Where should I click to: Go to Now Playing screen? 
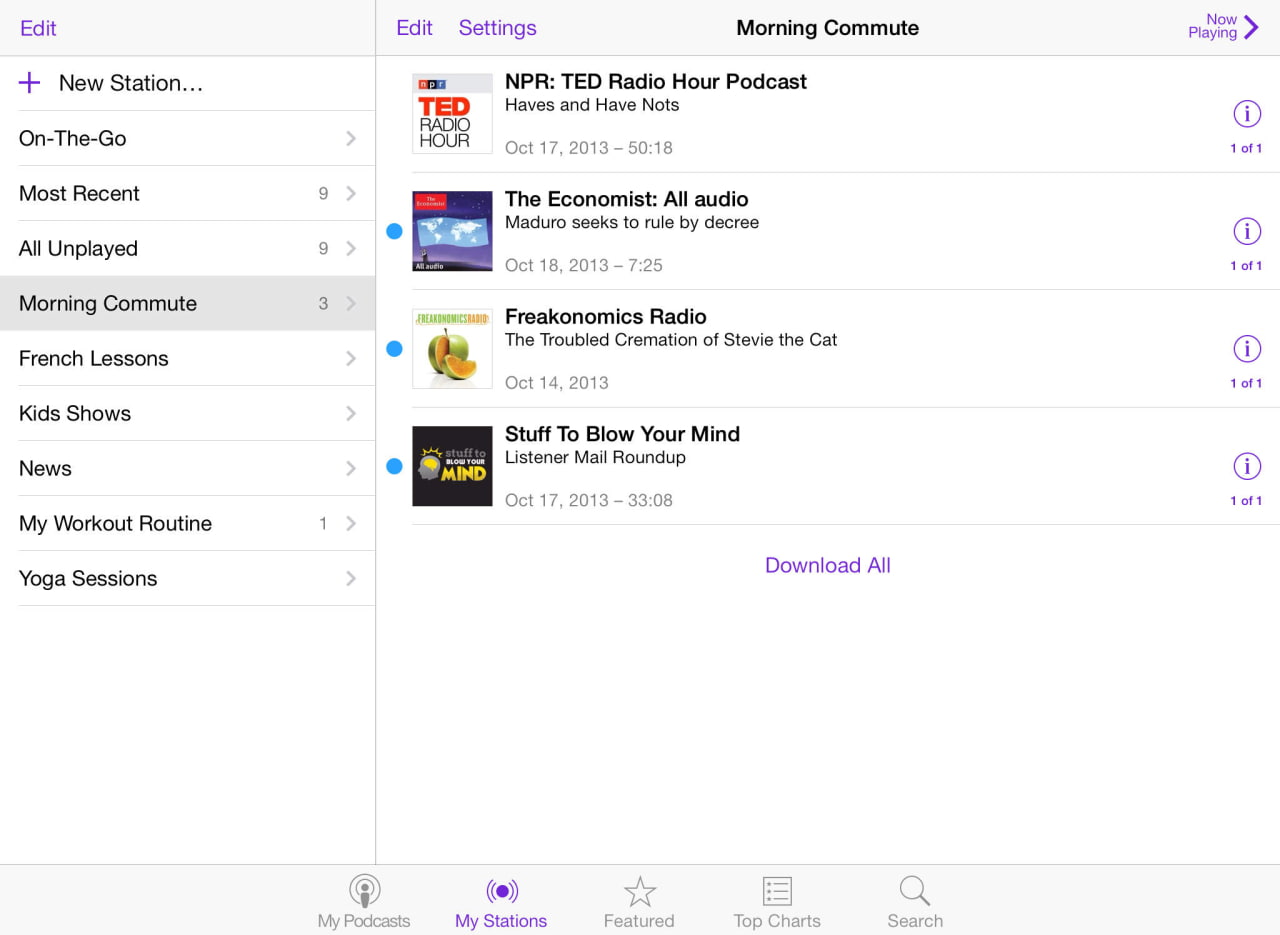point(1223,27)
